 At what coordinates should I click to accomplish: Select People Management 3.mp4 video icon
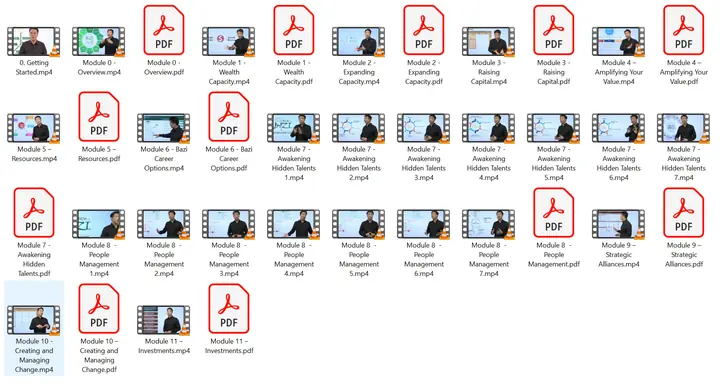(229, 224)
